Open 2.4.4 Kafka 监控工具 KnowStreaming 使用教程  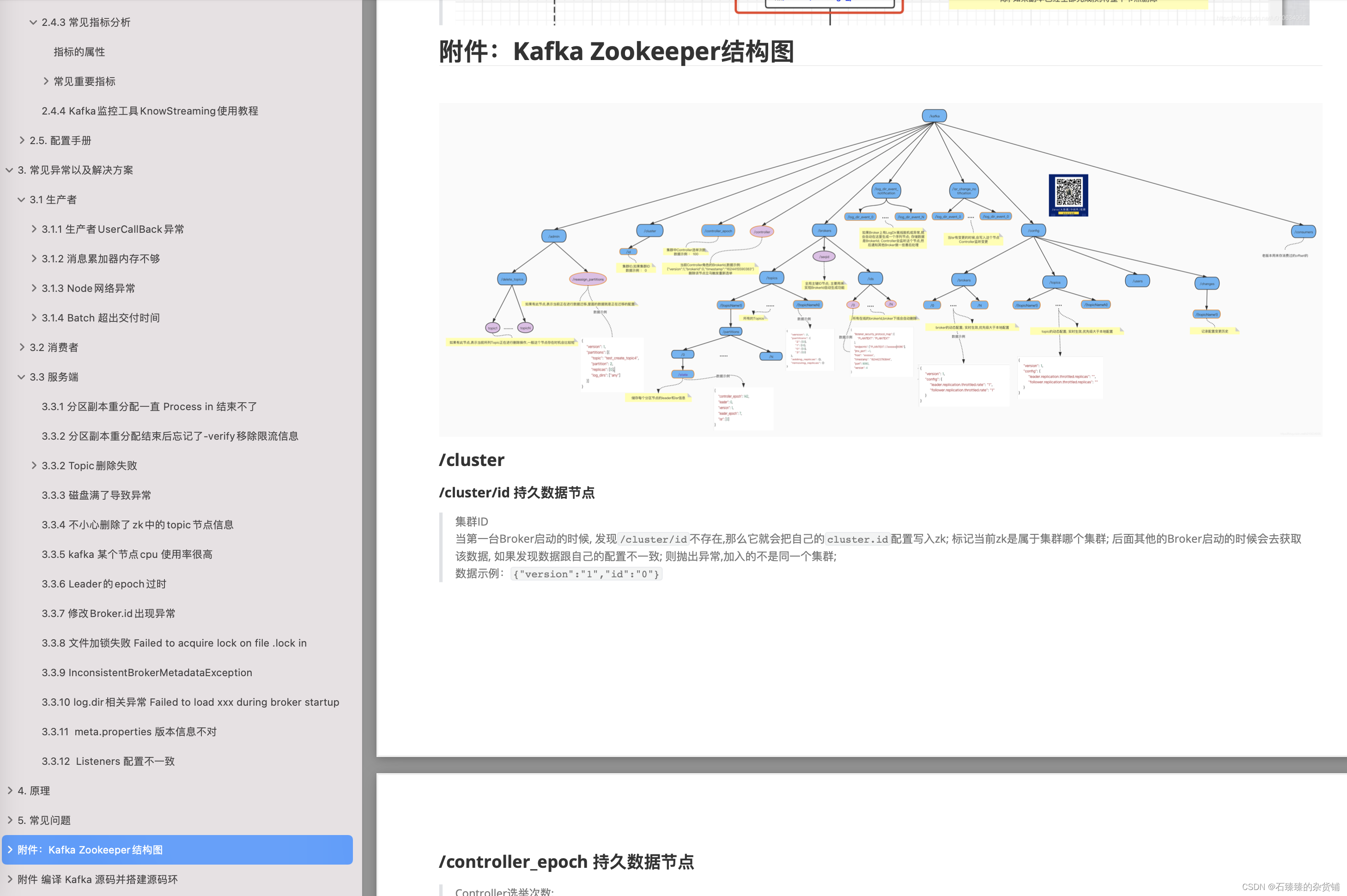[150, 111]
